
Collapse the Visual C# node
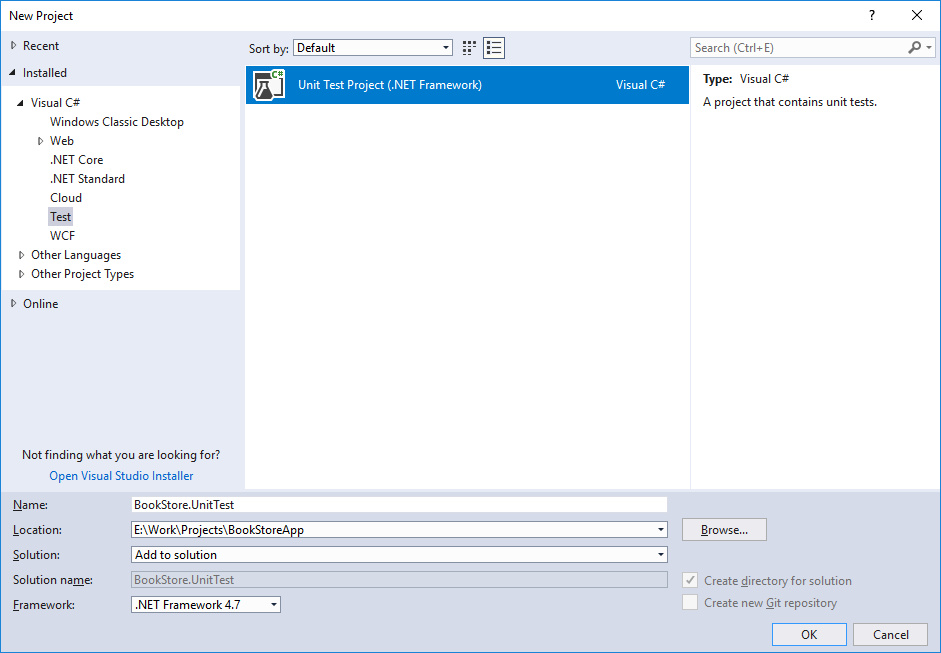[x=20, y=103]
